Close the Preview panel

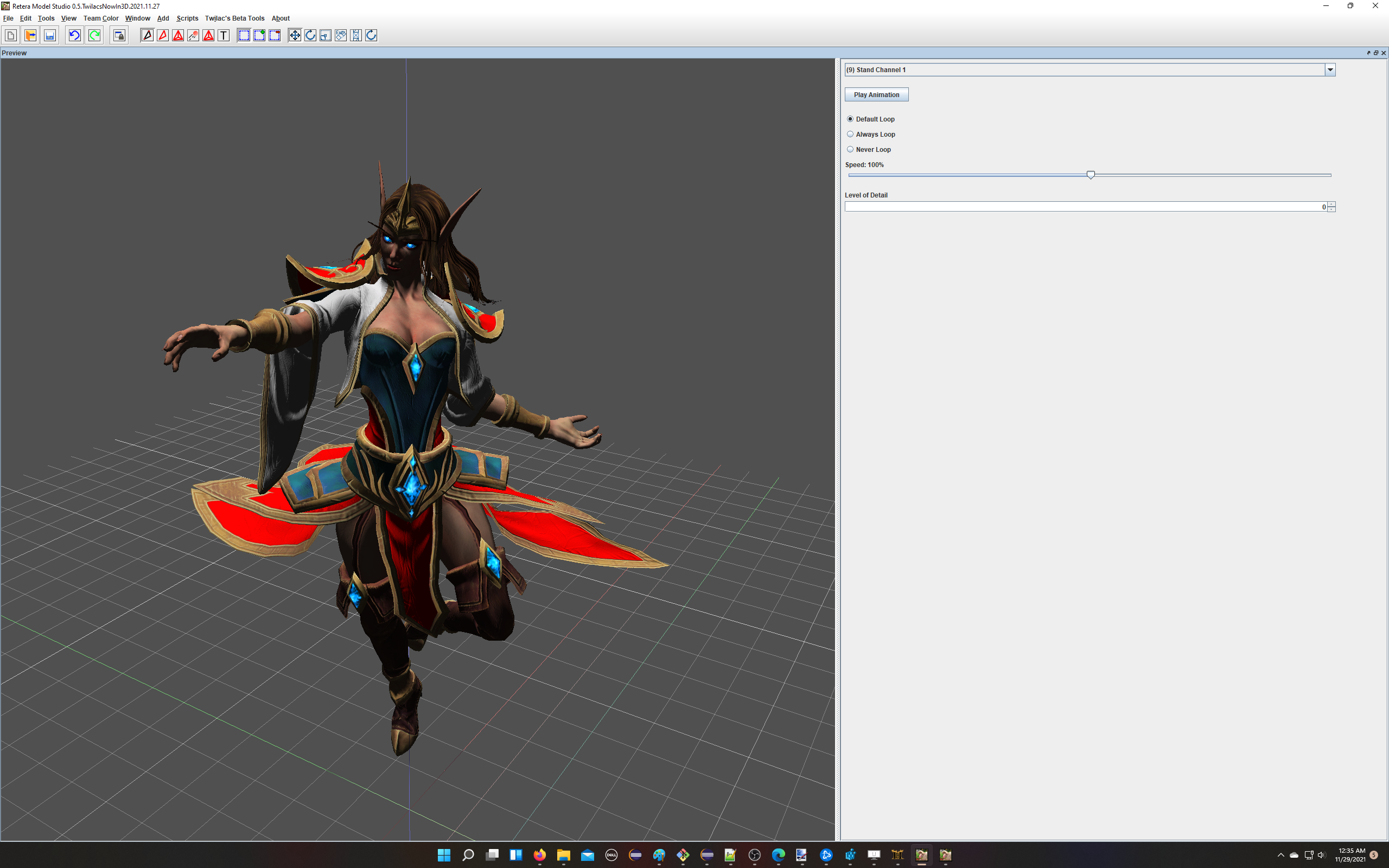(x=1384, y=53)
